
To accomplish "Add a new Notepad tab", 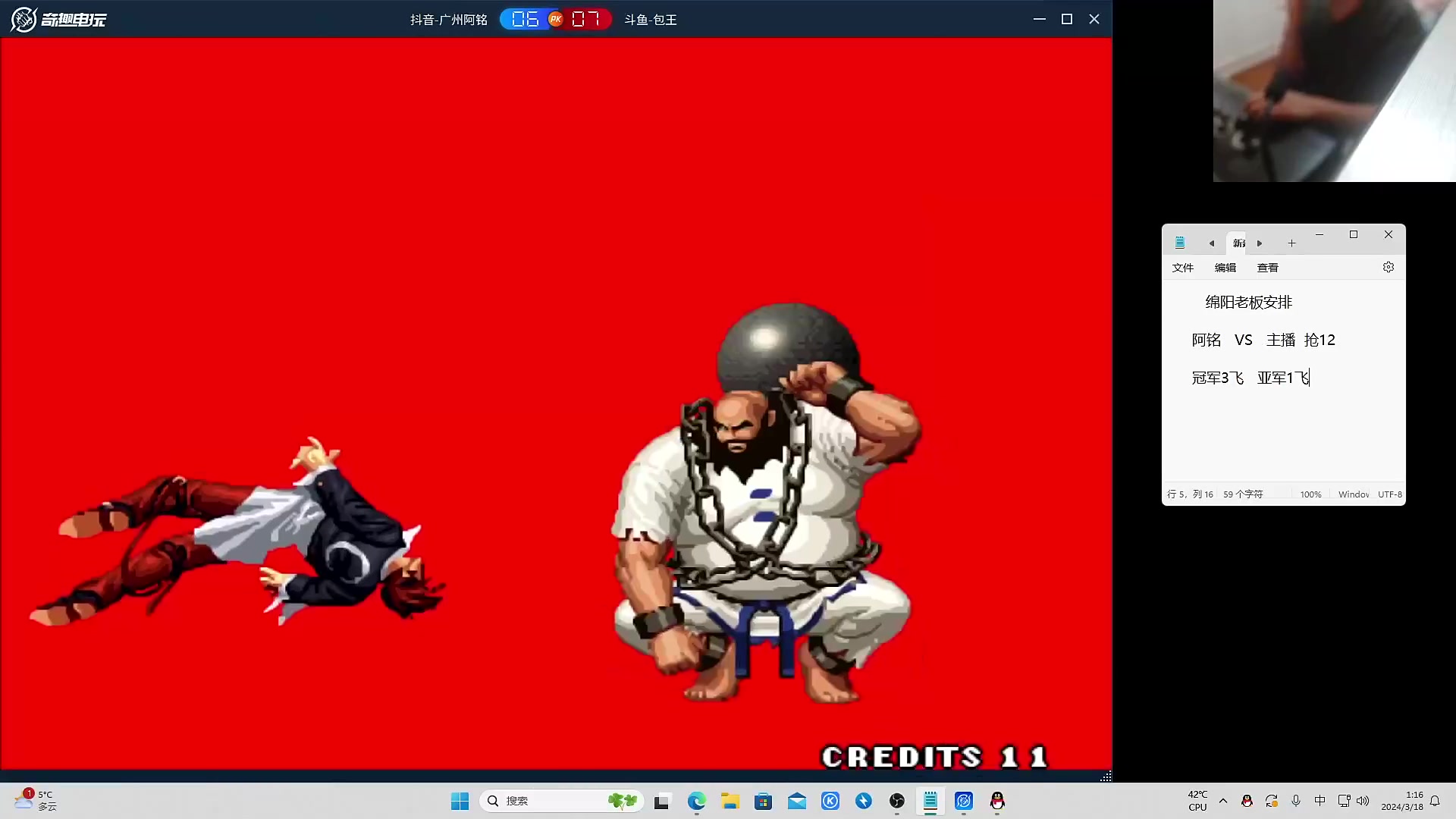I will pos(1291,243).
